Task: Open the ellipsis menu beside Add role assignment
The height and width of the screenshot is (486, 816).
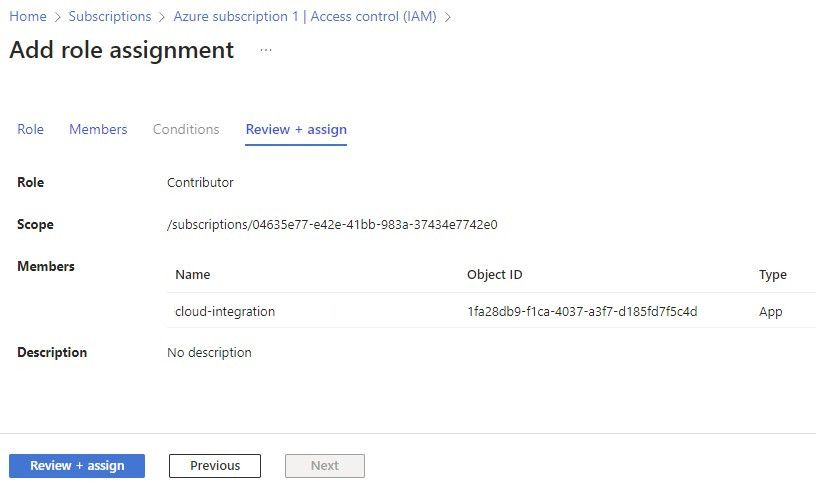Action: (x=266, y=50)
